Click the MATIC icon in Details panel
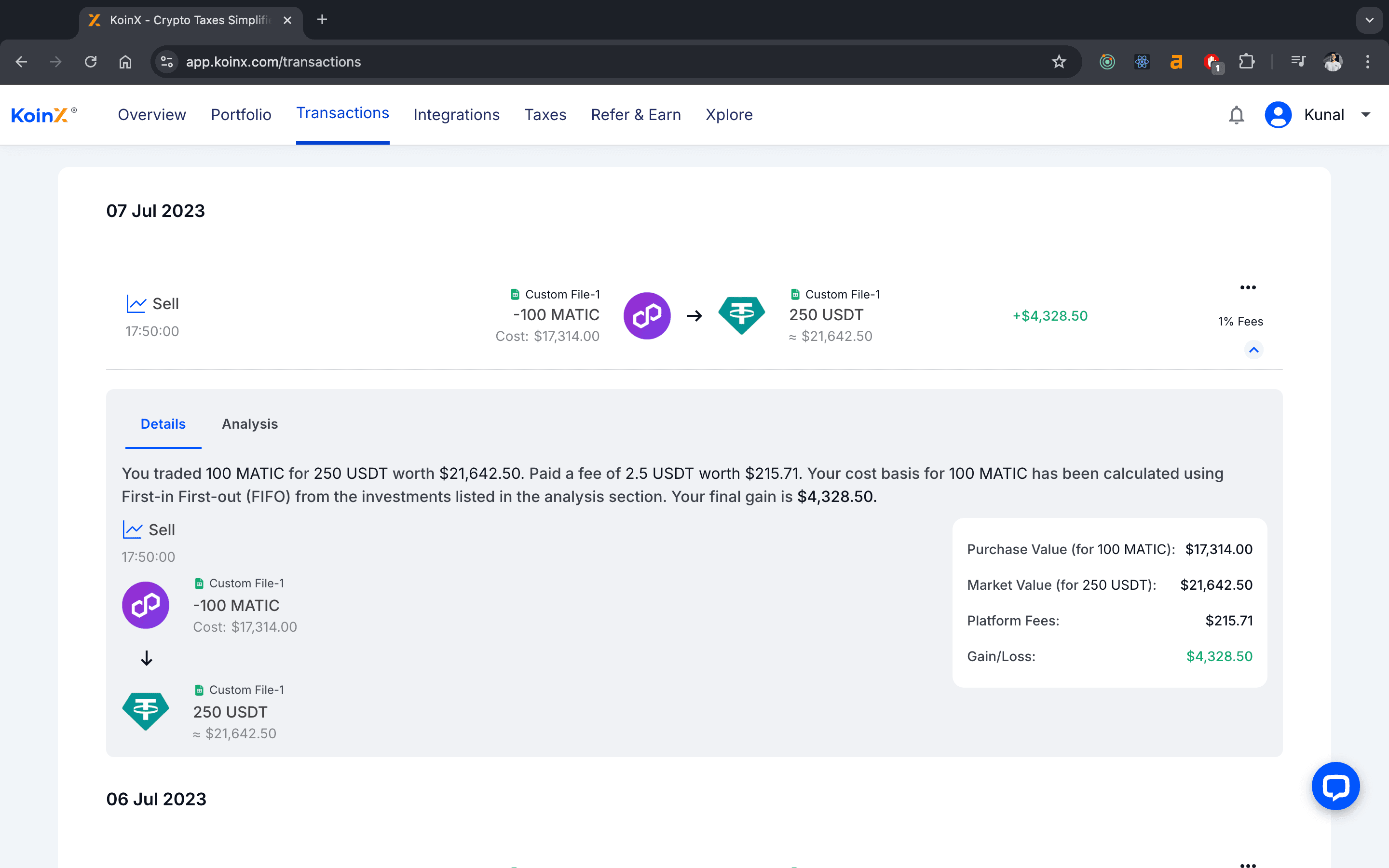 tap(145, 605)
